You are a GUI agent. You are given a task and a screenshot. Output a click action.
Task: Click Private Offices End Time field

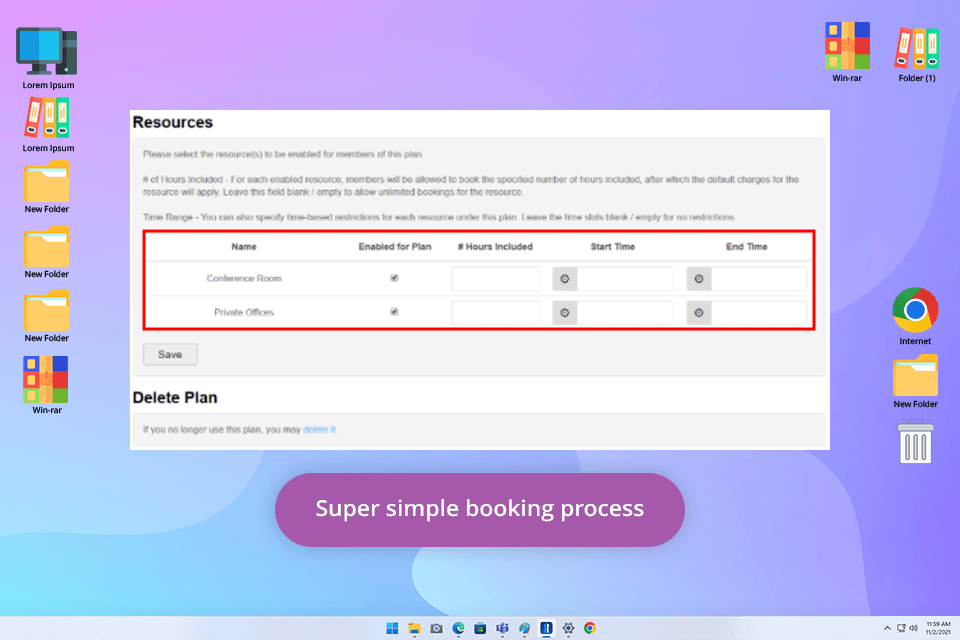coord(759,313)
